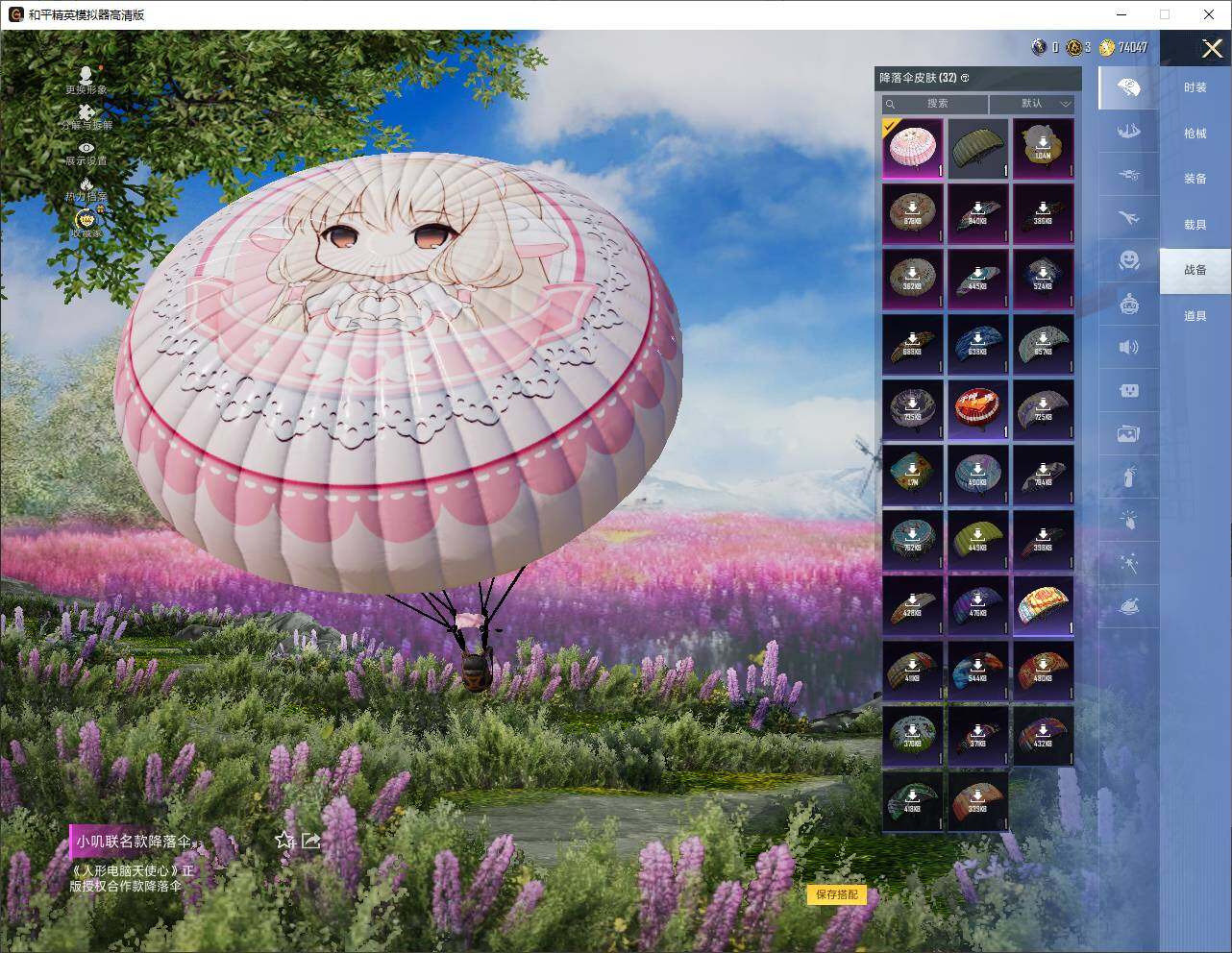Select the roast chicken category icon
The image size is (1232, 953).
pos(1129,607)
